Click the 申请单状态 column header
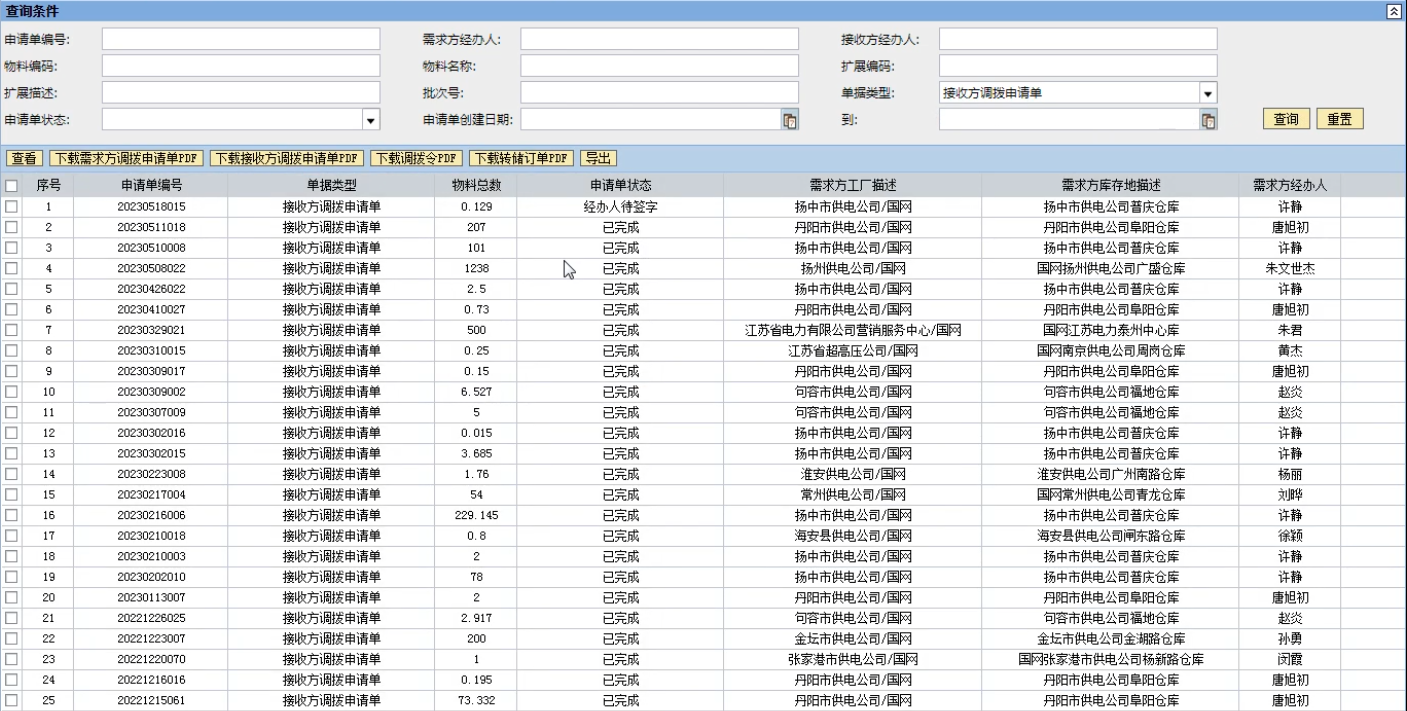 620,186
